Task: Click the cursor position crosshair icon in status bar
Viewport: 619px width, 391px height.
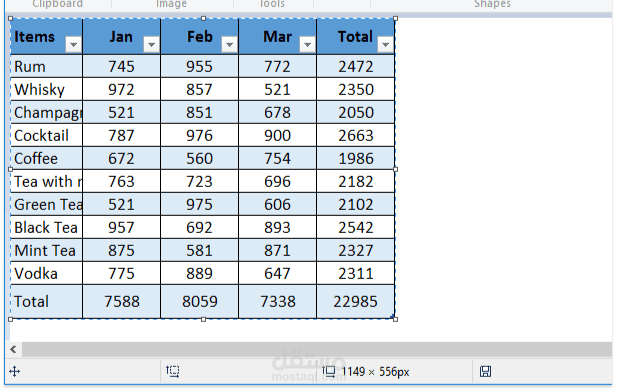Action: point(15,371)
